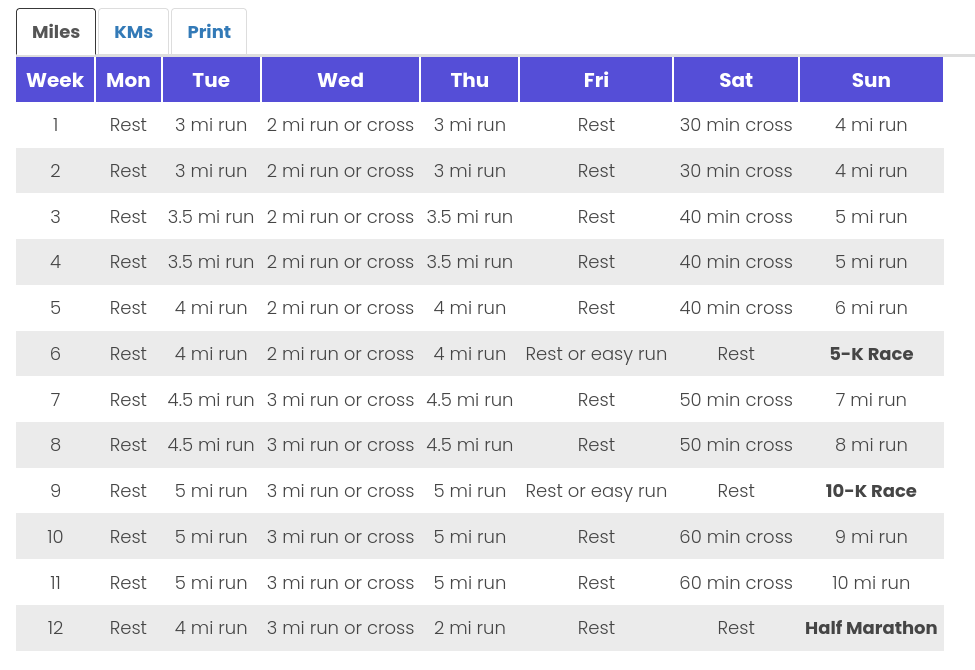Click the Fri column header
Screen dimensions: 975x670
[596, 80]
